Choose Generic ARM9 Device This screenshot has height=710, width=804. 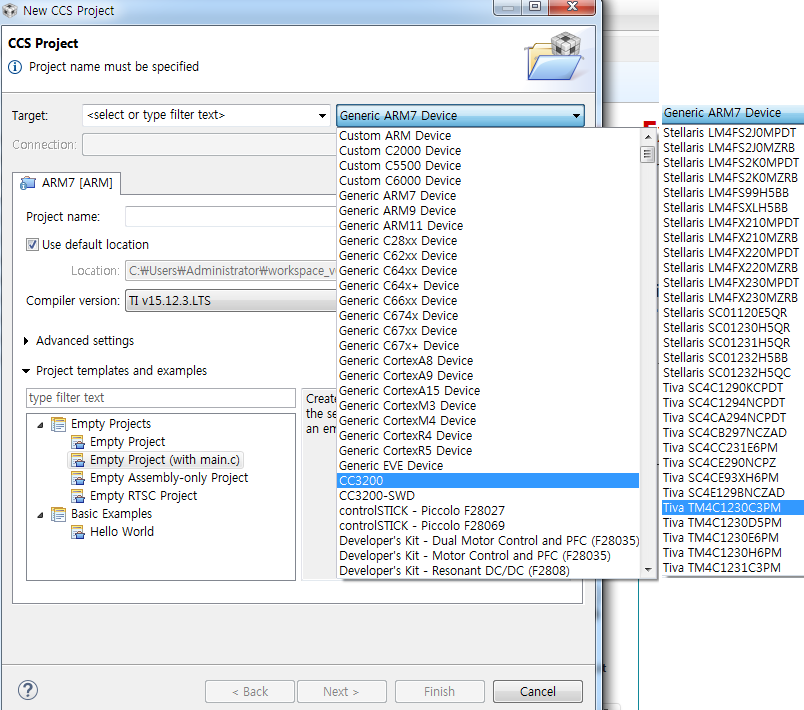point(397,211)
